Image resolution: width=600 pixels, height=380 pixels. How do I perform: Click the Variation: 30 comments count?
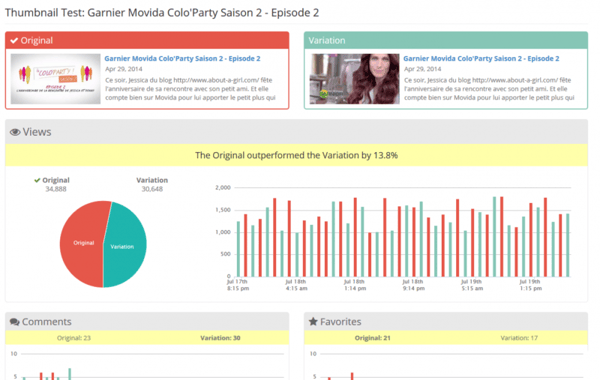(220, 338)
